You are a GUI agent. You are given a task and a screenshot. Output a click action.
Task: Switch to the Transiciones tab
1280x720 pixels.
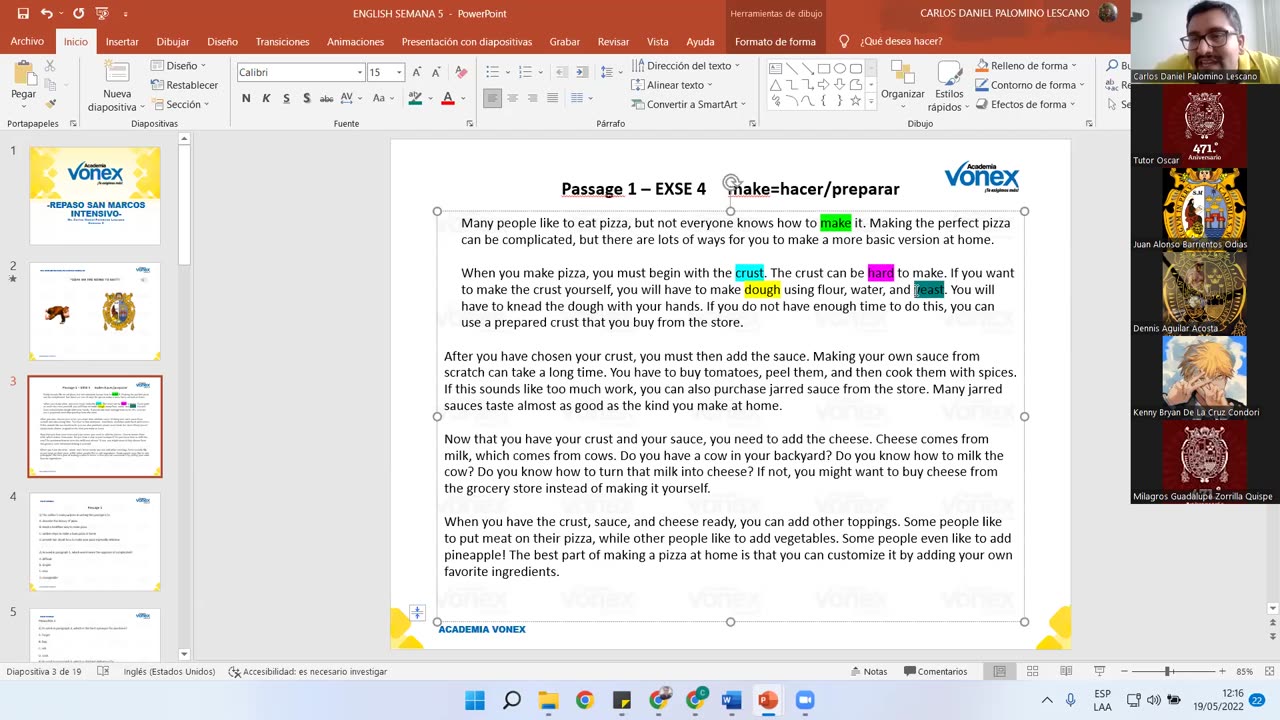[282, 41]
